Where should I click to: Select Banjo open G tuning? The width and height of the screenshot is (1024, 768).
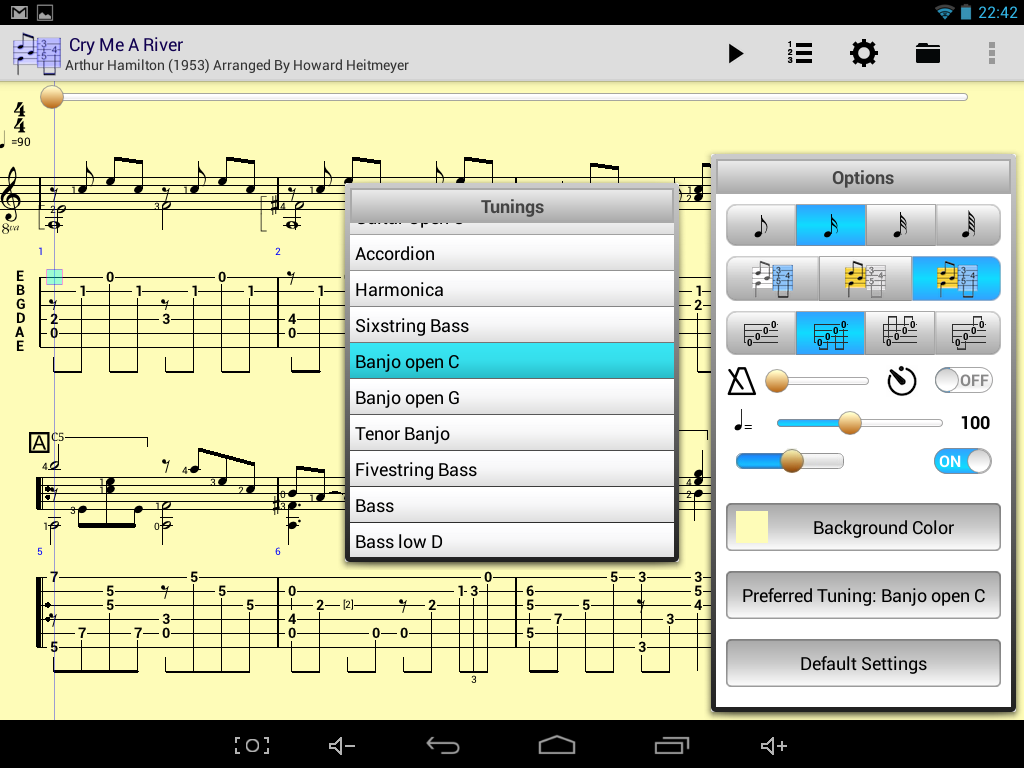[x=512, y=397]
